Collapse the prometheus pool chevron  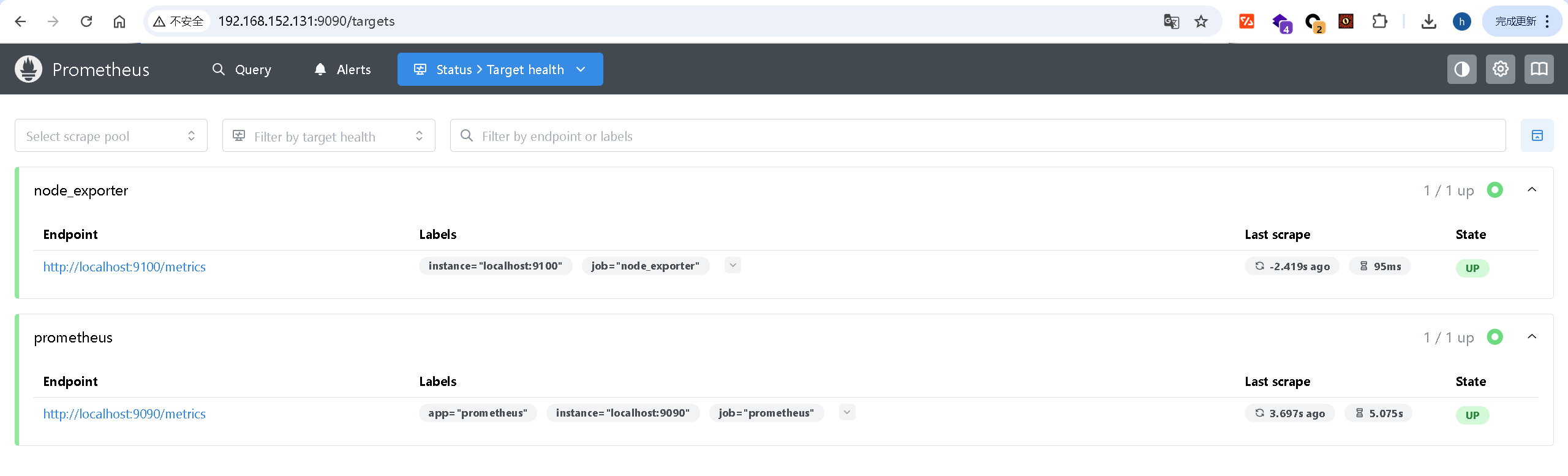tap(1532, 337)
